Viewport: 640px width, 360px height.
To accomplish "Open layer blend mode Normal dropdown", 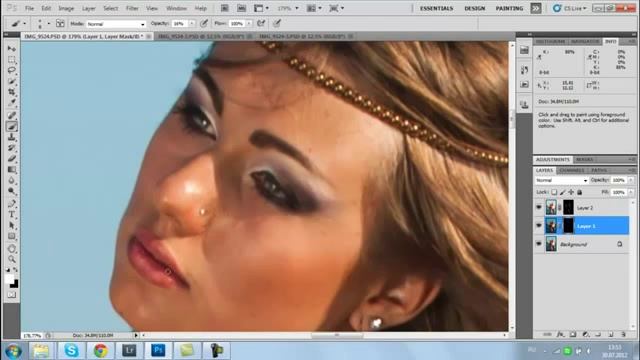I will tap(562, 180).
